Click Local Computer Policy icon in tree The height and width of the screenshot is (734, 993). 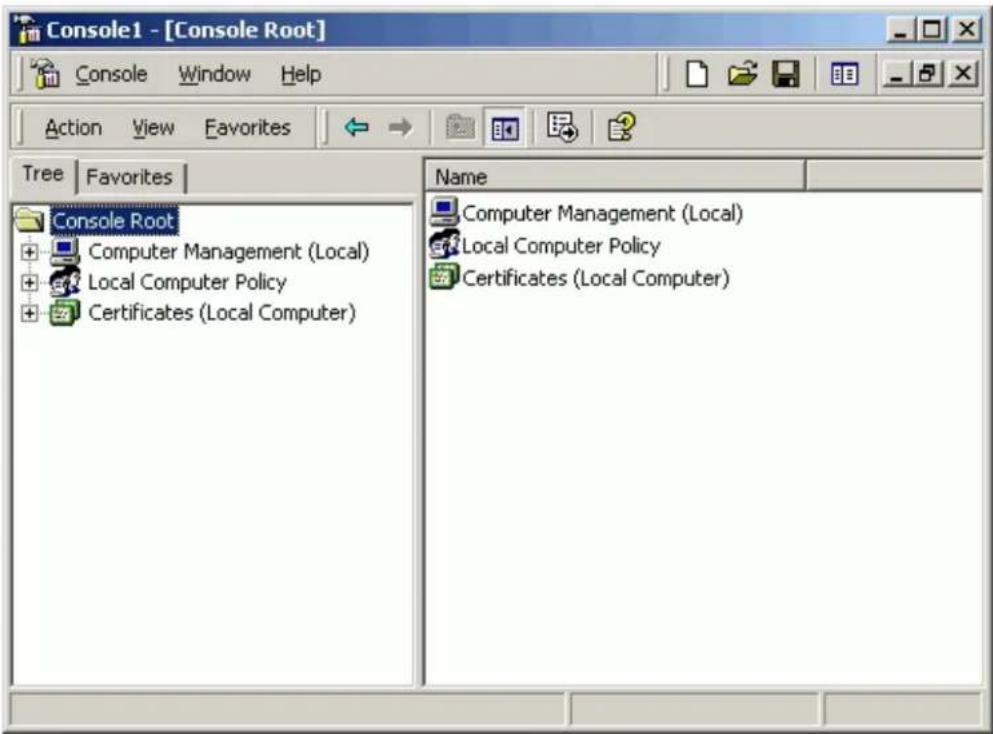65,282
